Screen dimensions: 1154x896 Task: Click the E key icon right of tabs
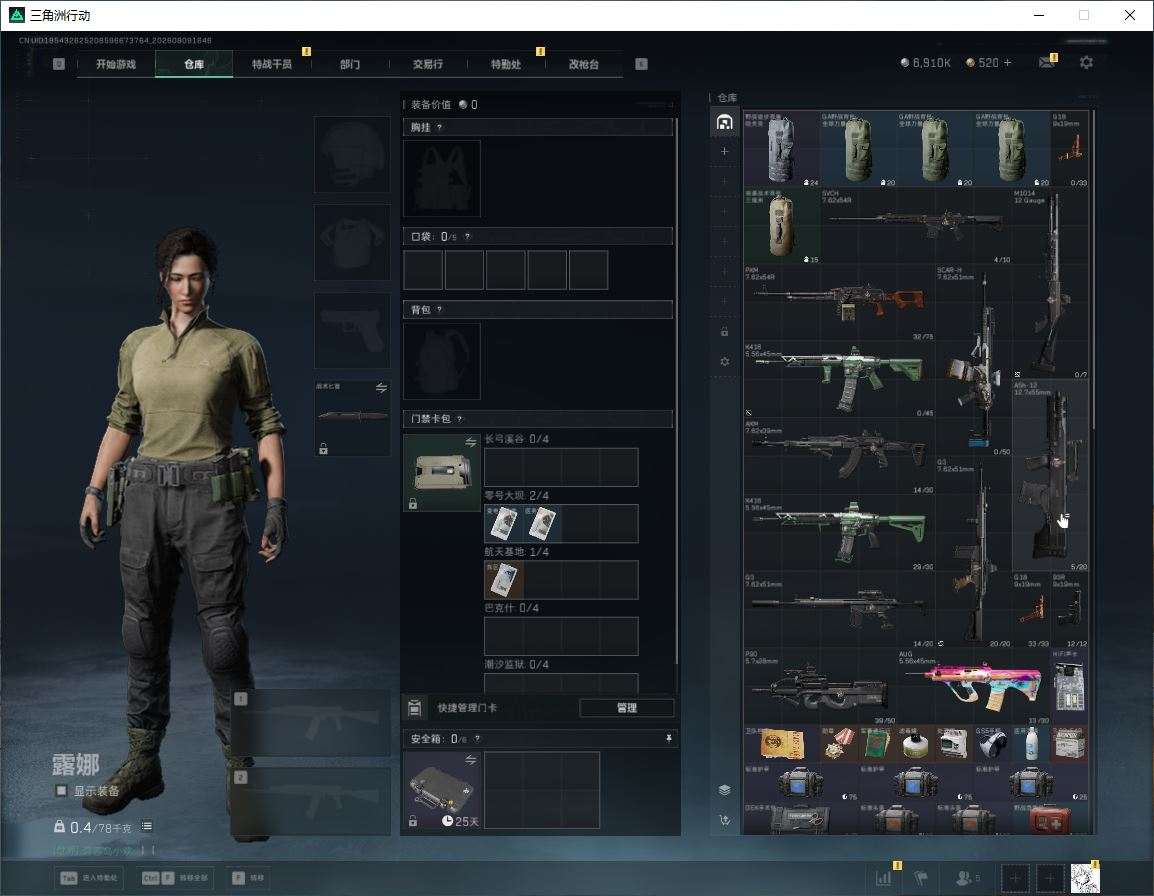(641, 64)
